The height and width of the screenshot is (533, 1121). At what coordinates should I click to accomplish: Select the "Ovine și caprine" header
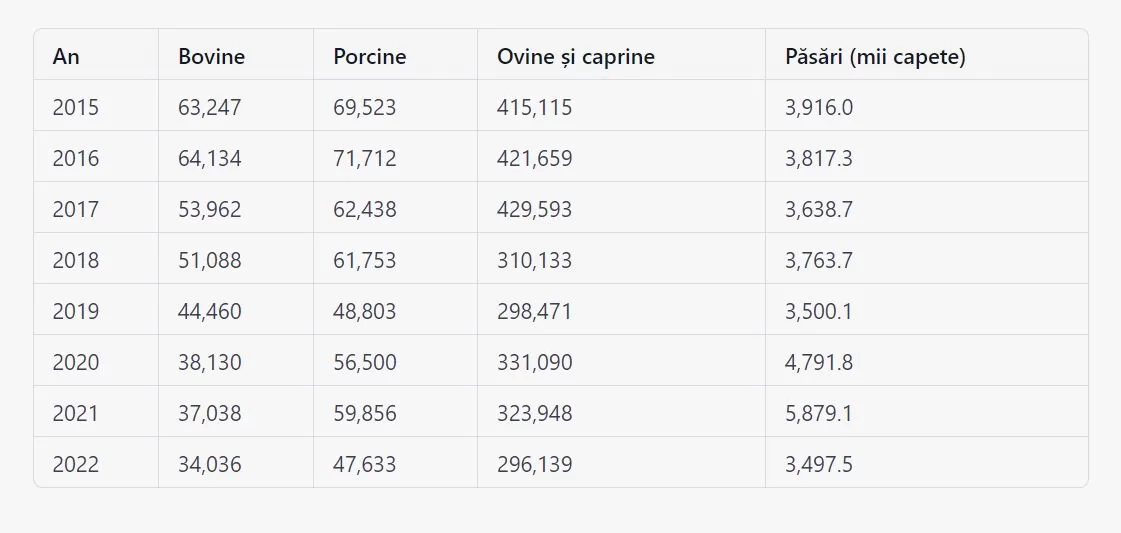pyautogui.click(x=576, y=57)
